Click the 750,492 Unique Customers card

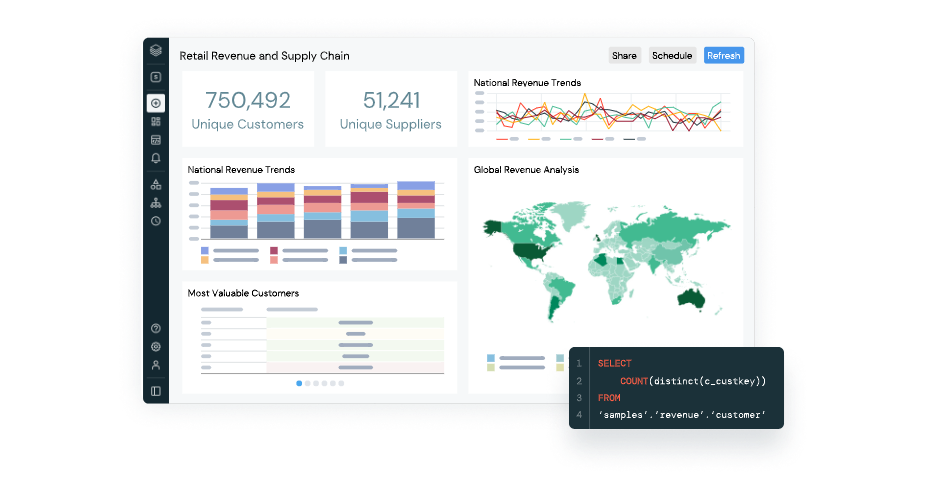247,110
